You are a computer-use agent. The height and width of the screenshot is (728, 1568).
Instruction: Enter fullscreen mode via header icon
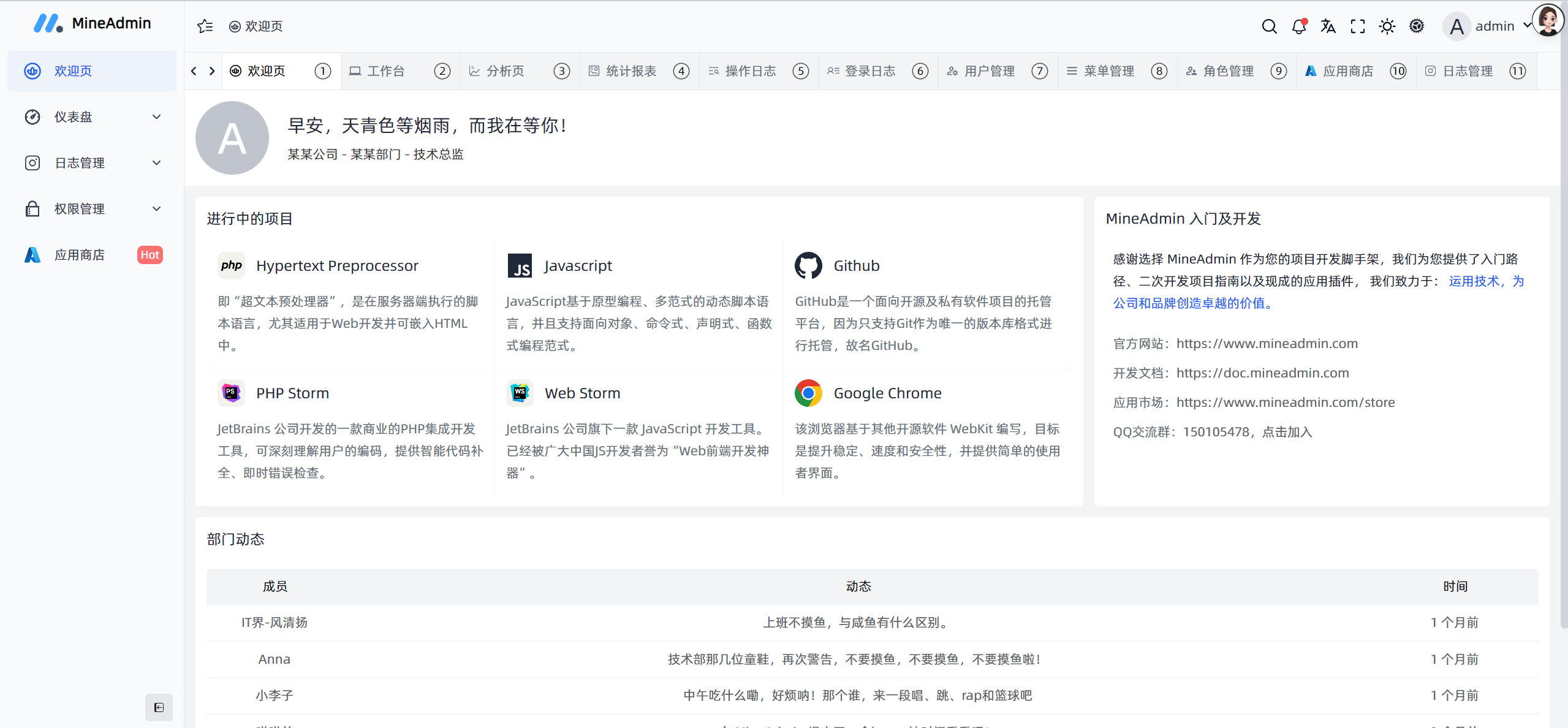point(1357,26)
